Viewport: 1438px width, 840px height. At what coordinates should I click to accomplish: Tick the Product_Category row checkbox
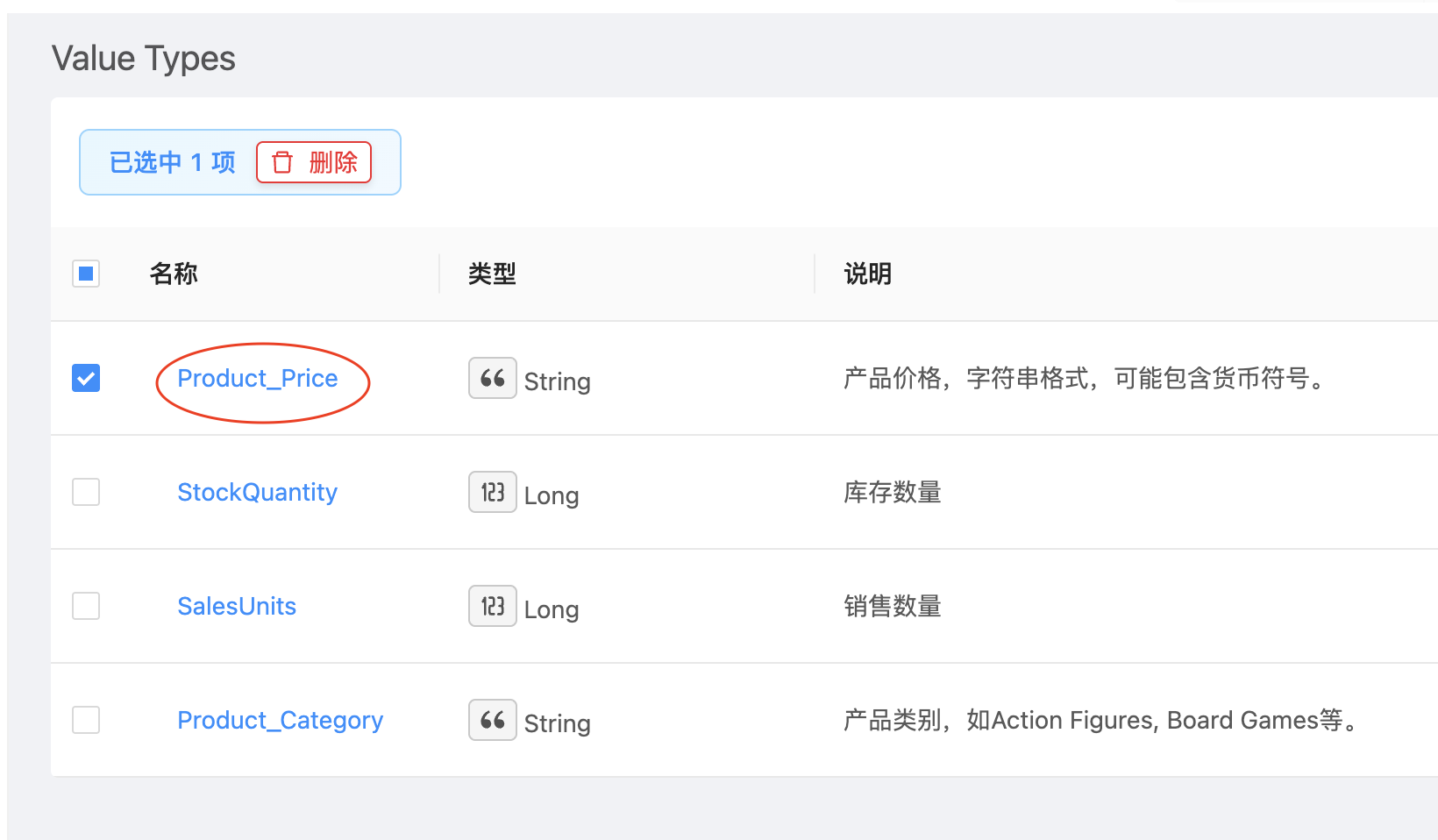pyautogui.click(x=86, y=720)
